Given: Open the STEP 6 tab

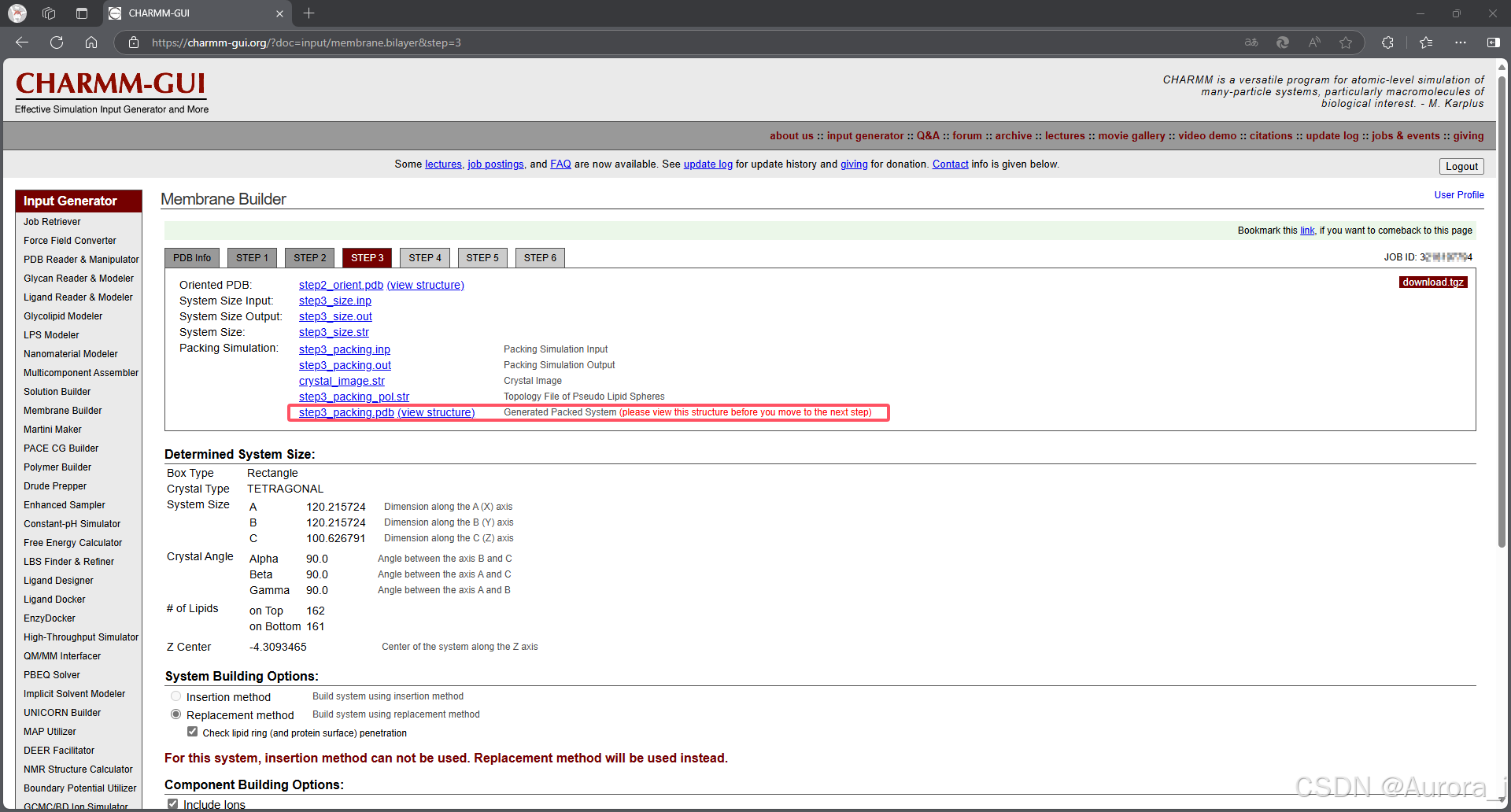Looking at the screenshot, I should (x=540, y=257).
